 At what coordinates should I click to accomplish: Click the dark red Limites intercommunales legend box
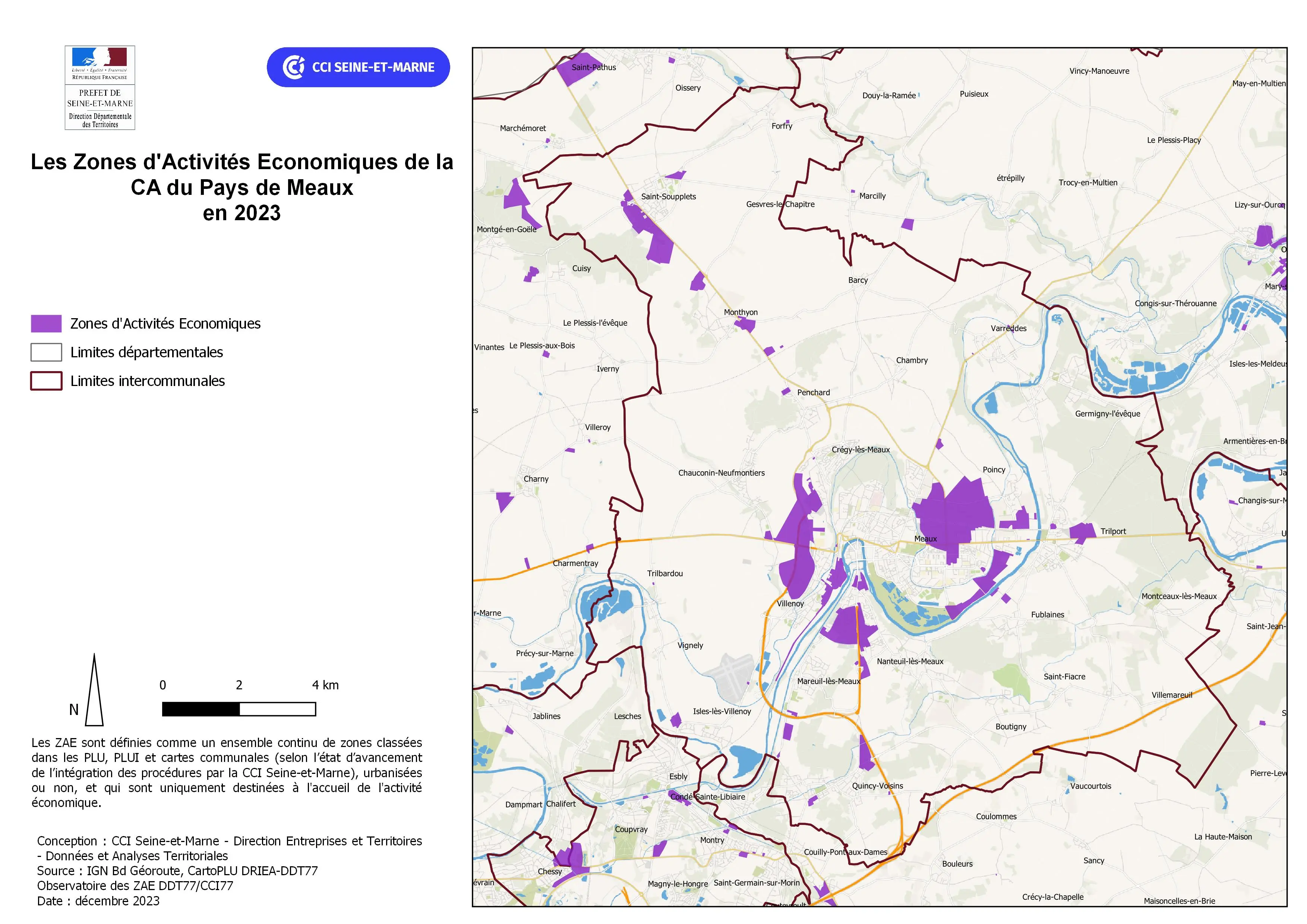coord(46,381)
